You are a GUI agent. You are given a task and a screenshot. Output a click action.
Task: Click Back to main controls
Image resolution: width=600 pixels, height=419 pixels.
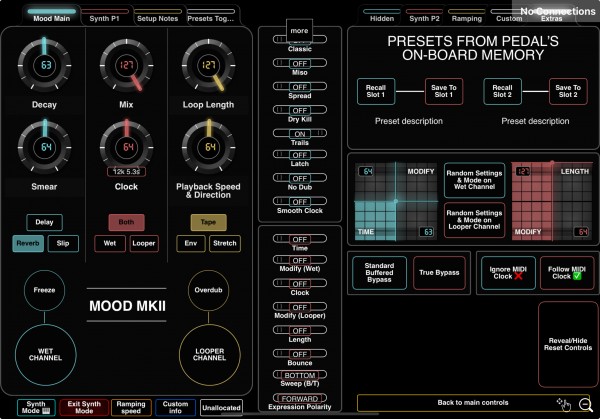473,403
